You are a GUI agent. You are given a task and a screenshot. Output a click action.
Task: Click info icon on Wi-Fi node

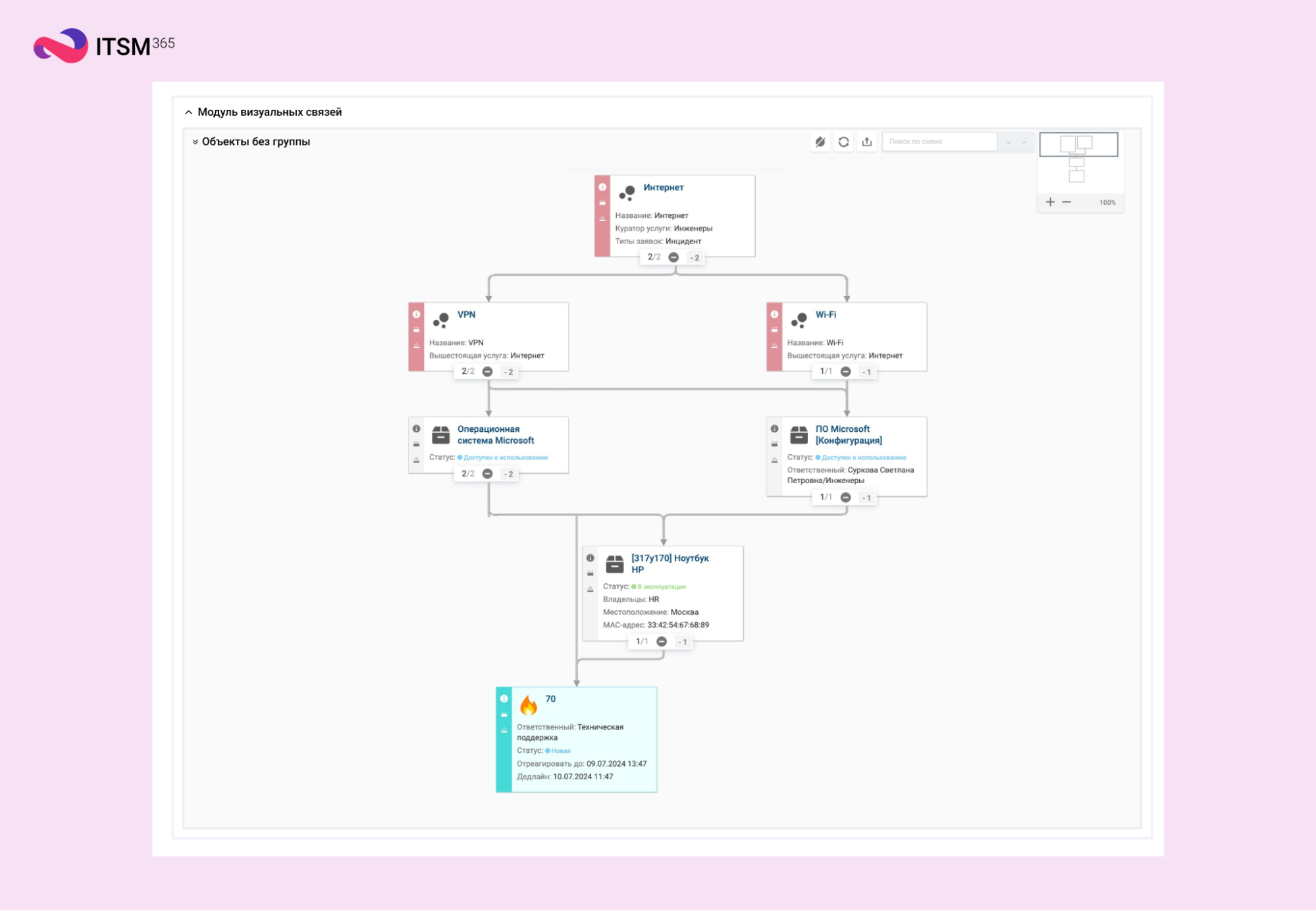tap(774, 314)
